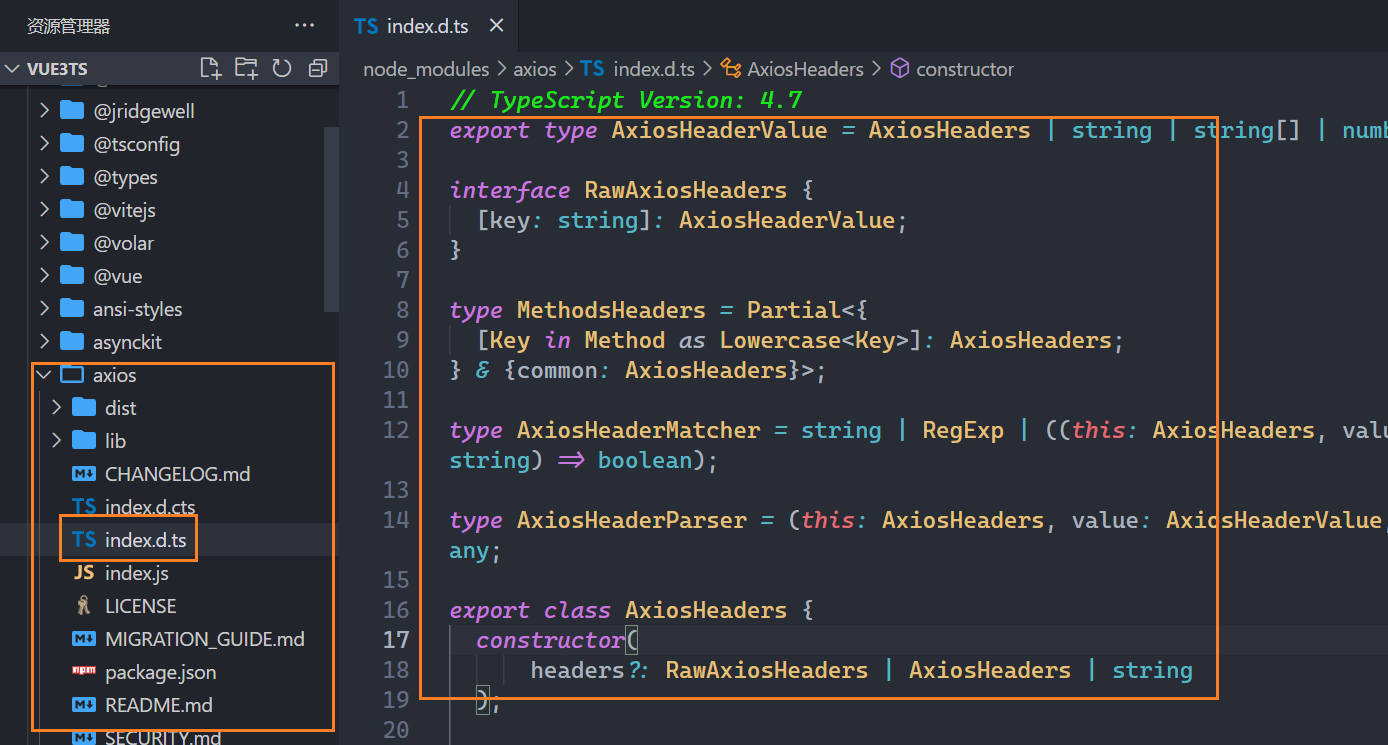Click the New File icon in explorer header
This screenshot has width=1388, height=745.
pyautogui.click(x=210, y=68)
